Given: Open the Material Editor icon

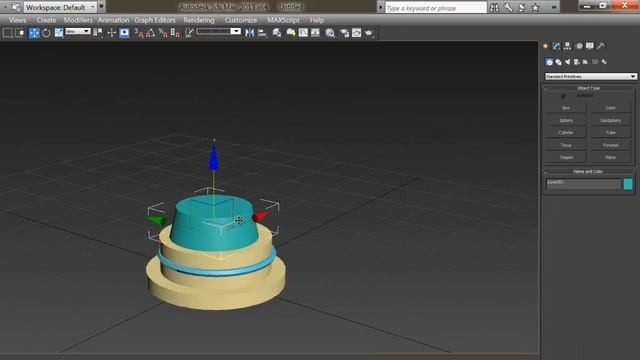Looking at the screenshot, I should click(x=330, y=33).
